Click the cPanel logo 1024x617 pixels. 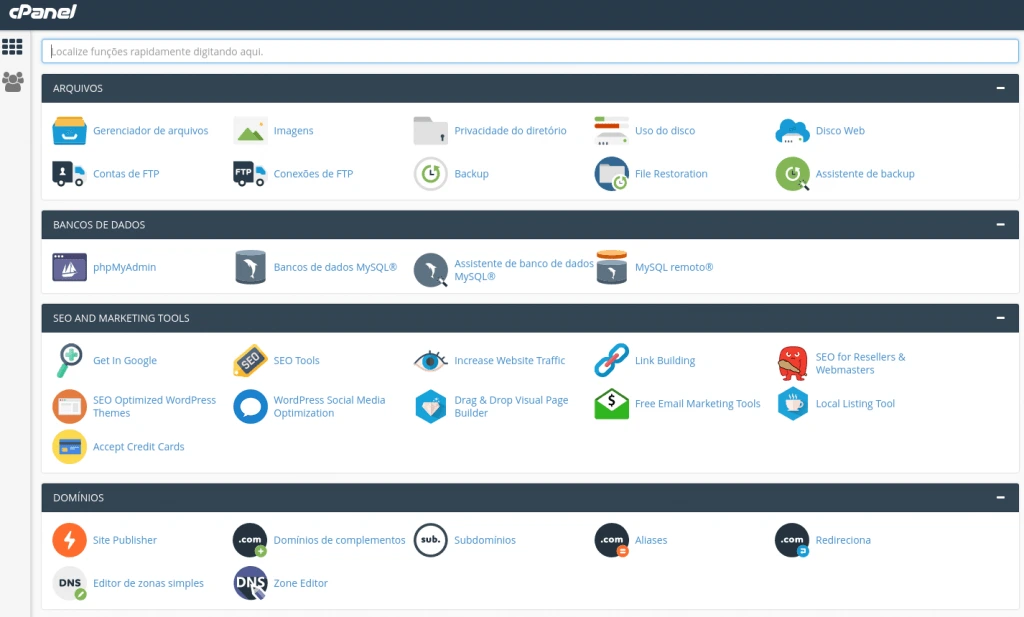(x=42, y=13)
